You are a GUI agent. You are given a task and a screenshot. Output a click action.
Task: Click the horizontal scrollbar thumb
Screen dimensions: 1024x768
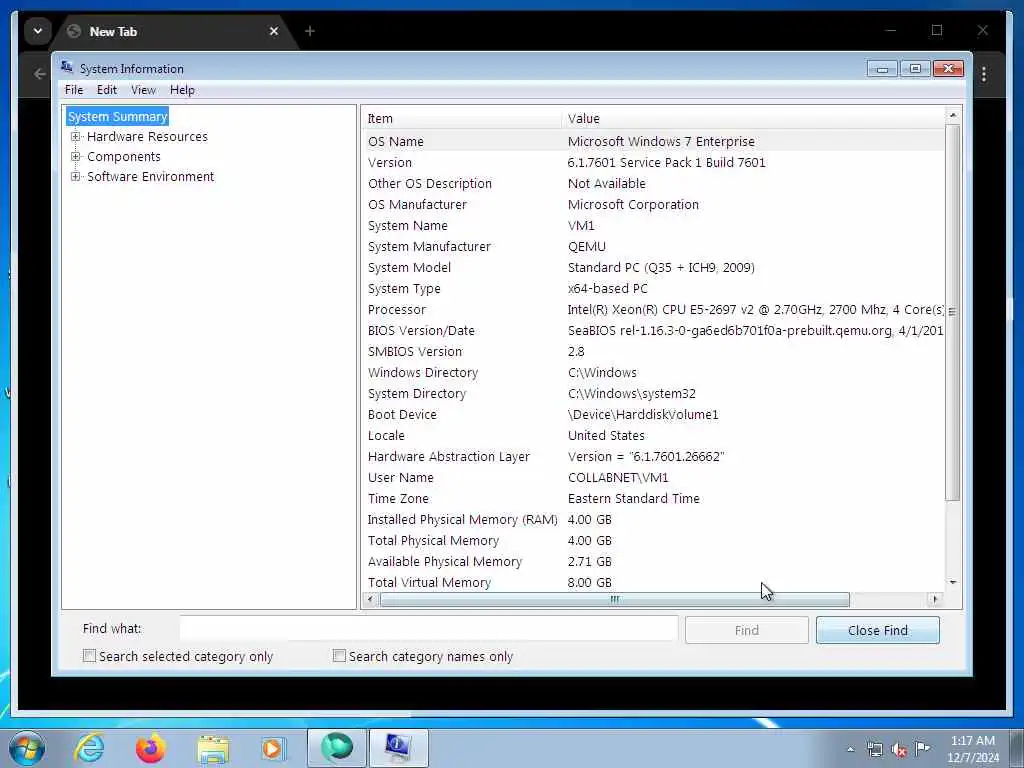point(615,599)
